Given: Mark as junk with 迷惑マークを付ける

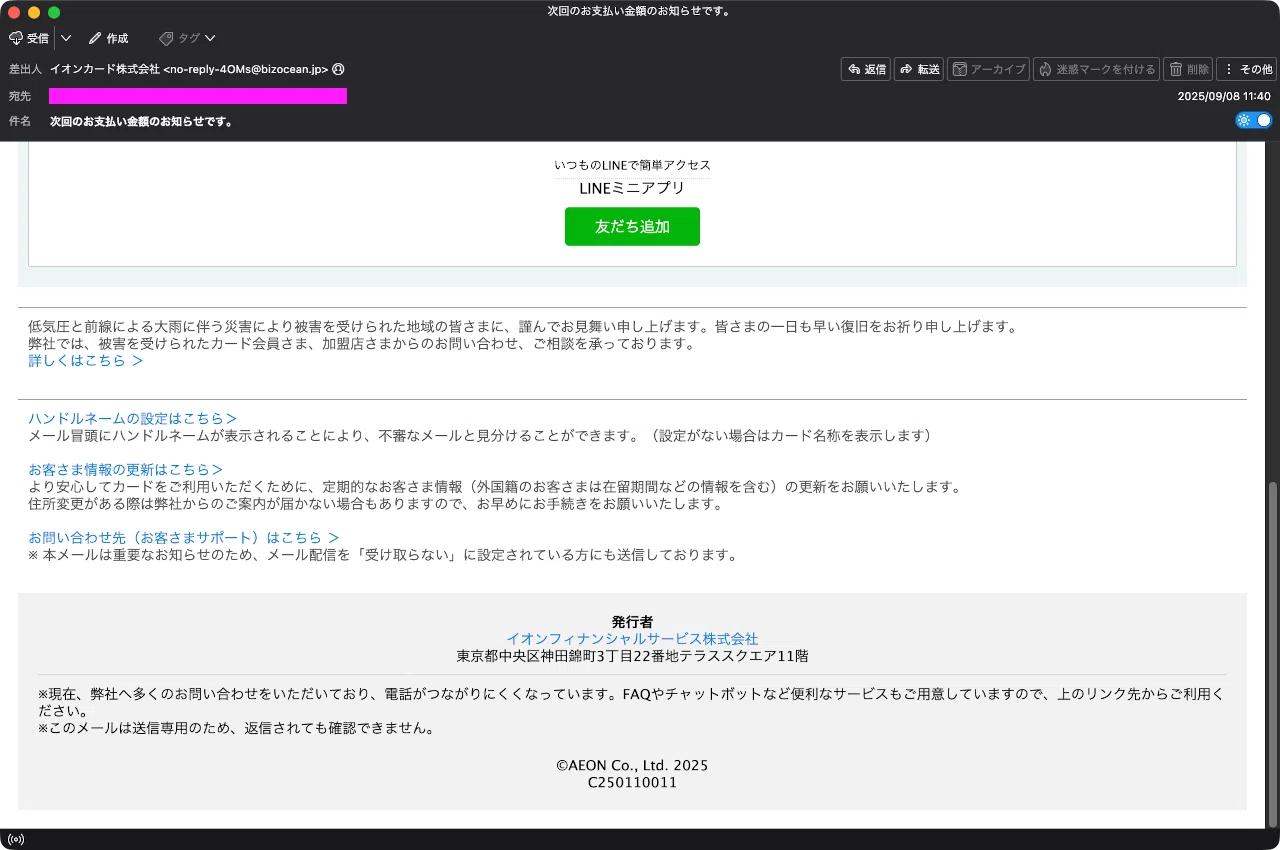Looking at the screenshot, I should pos(1096,69).
